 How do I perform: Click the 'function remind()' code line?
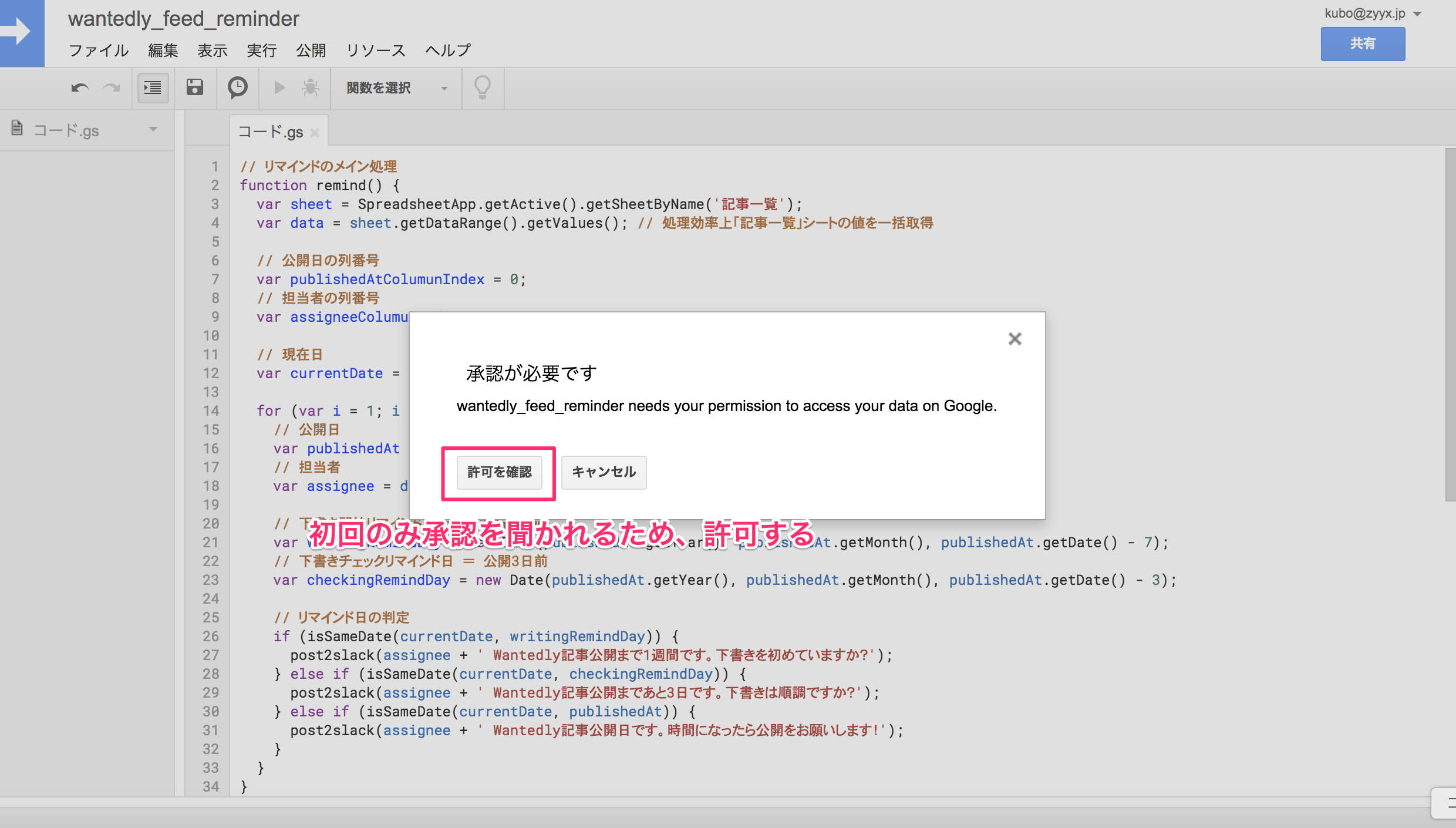320,185
